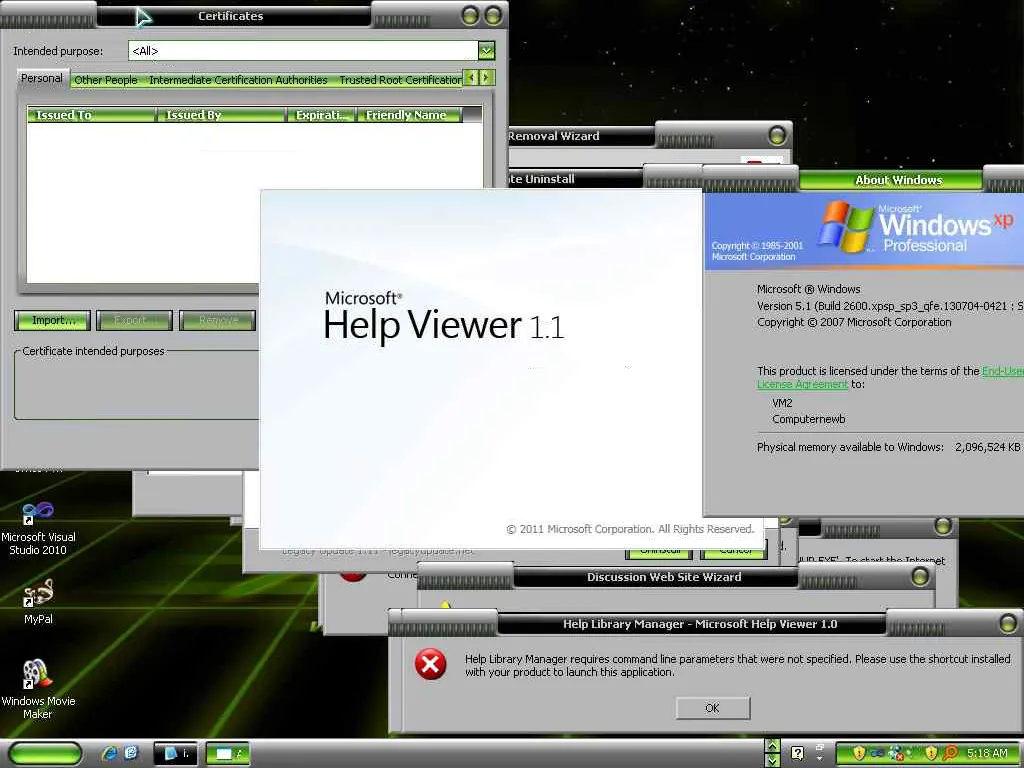Click the Removal Wizard window title bar

581,136
